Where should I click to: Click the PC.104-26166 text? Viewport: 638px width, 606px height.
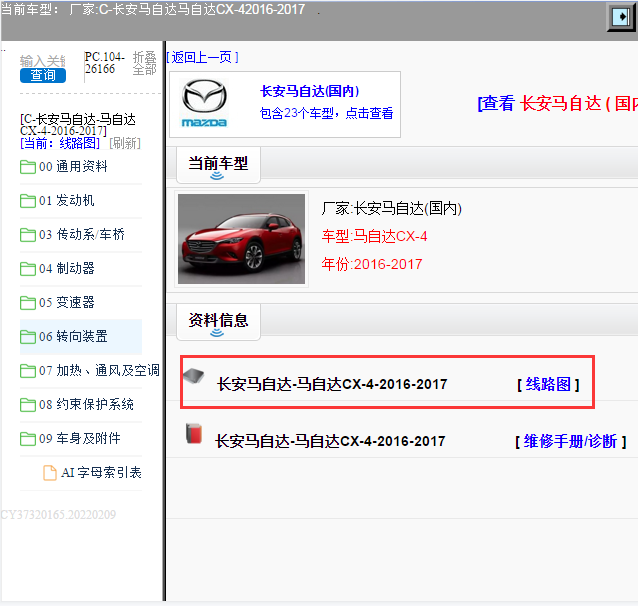[x=105, y=63]
